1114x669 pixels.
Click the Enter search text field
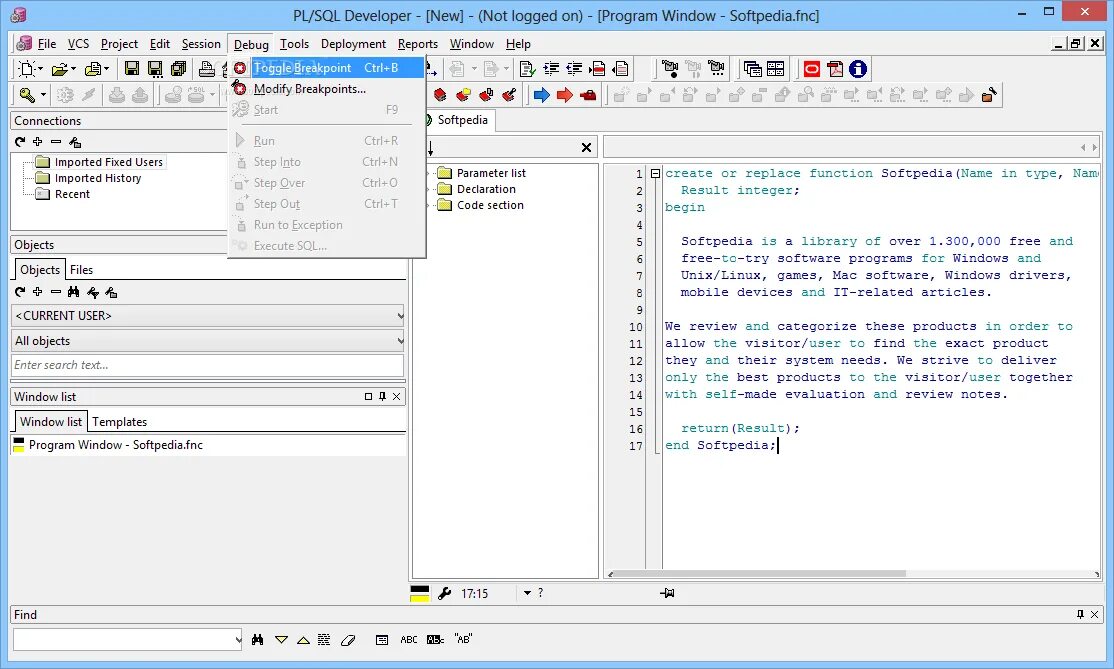click(x=207, y=365)
